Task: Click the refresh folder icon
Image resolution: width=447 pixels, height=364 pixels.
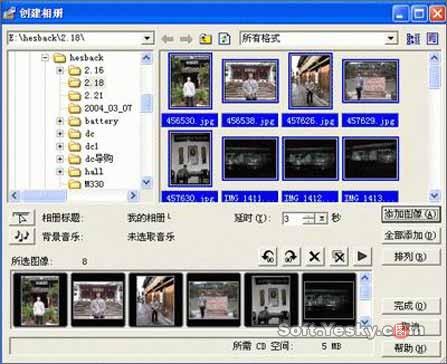Action: coord(224,39)
